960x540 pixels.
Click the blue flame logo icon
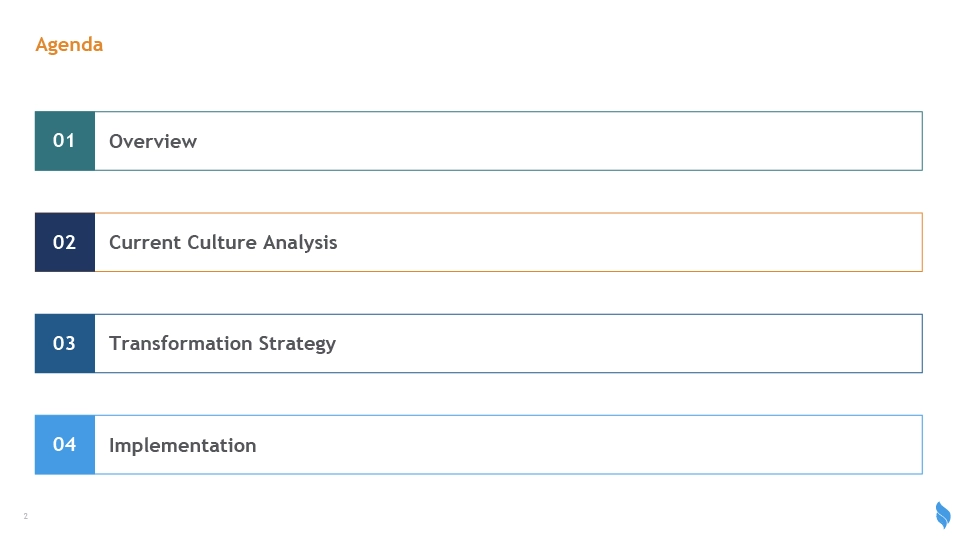tap(943, 516)
